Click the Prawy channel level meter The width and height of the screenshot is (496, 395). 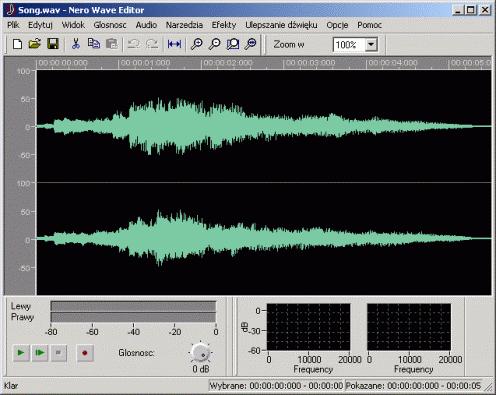coord(133,317)
